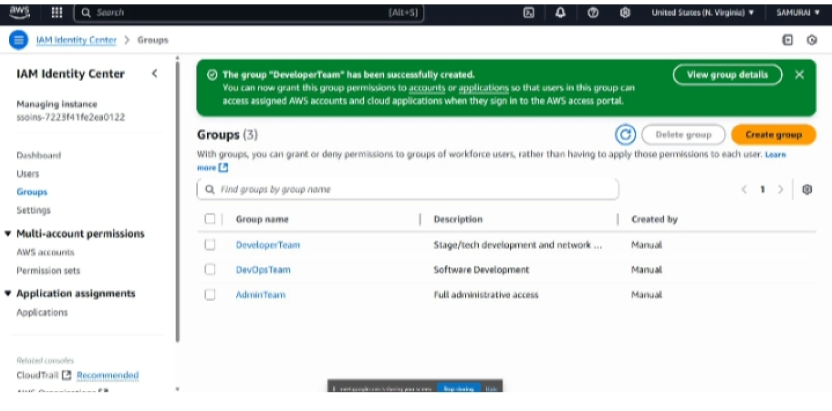Focus the Find groups by group name field

click(x=408, y=189)
